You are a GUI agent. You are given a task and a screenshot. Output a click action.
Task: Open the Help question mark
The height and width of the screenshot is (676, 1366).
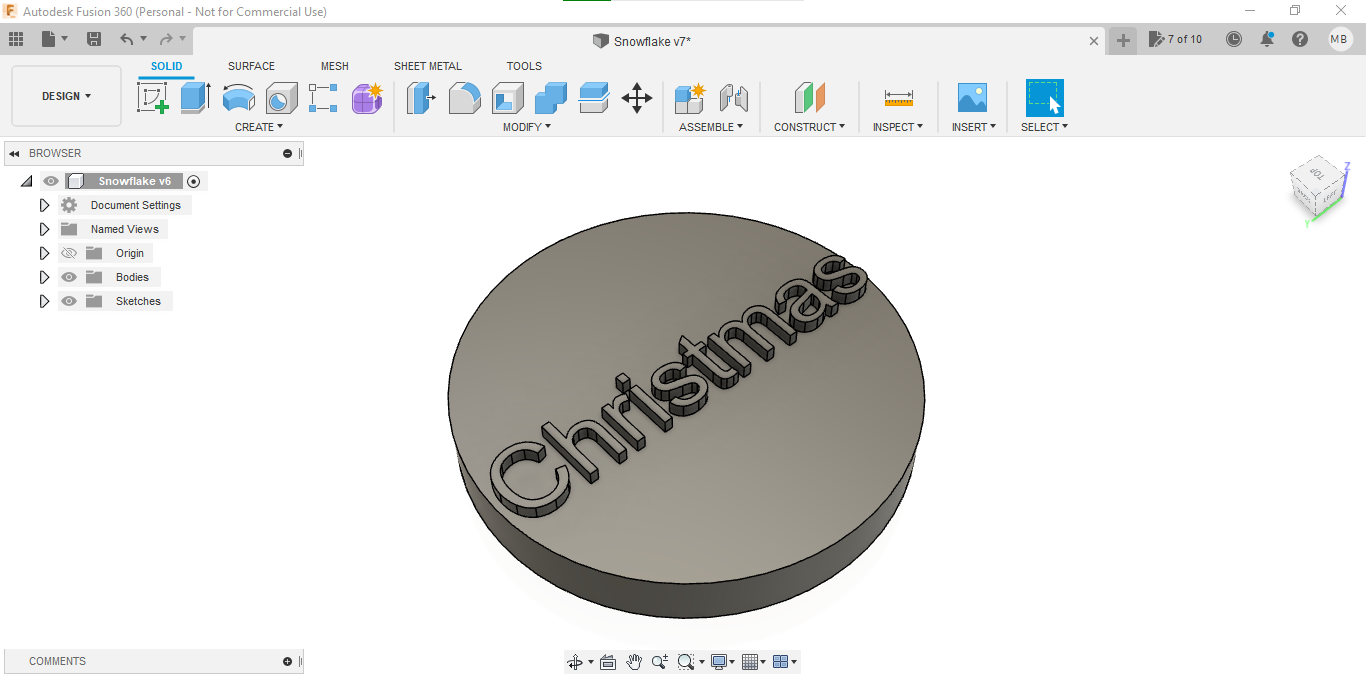1300,39
